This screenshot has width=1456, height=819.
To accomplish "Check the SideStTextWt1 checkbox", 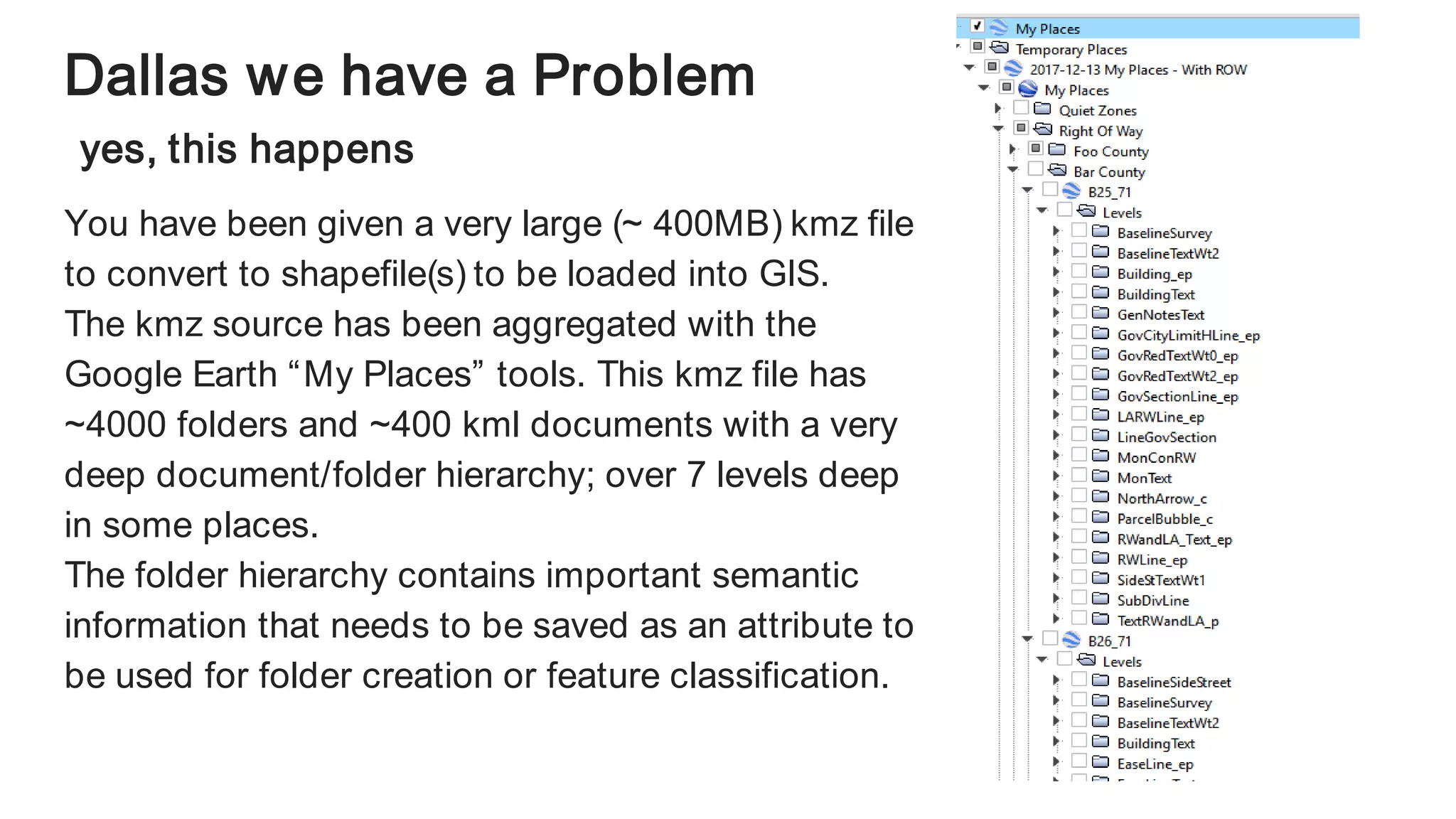I will (x=1079, y=577).
